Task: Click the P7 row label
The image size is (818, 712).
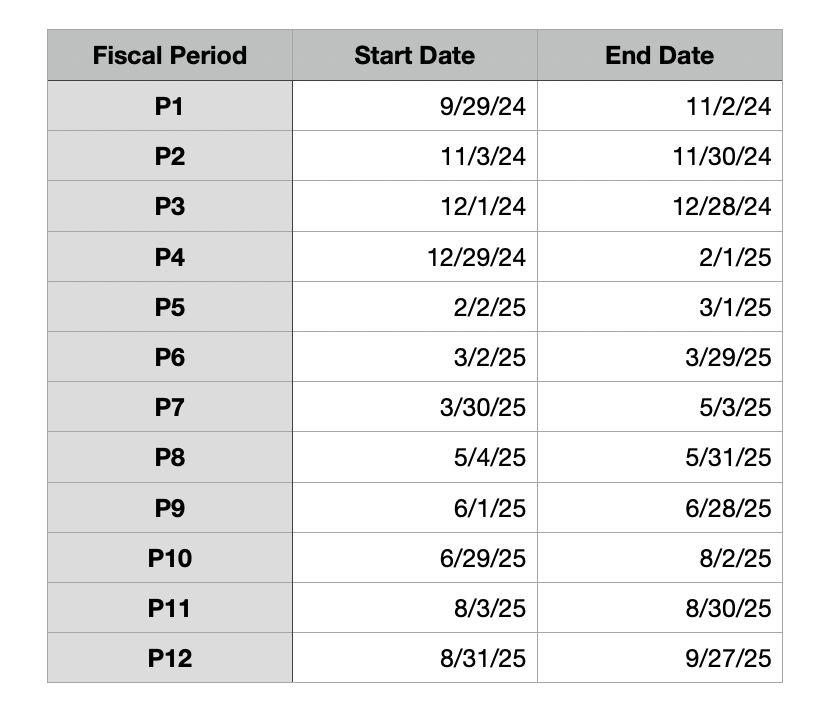Action: (170, 407)
